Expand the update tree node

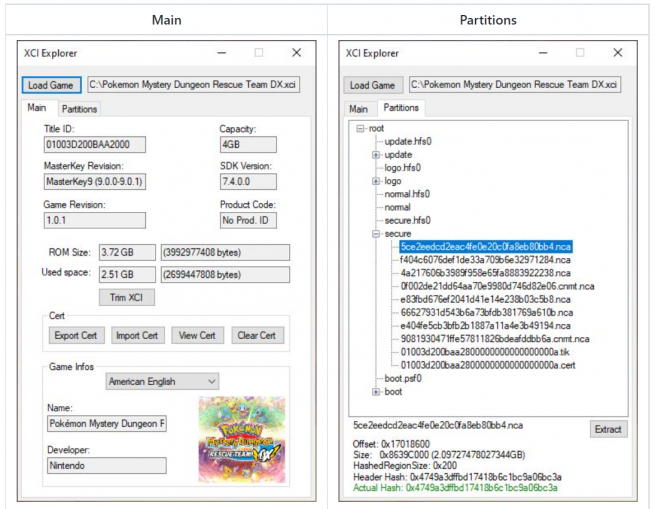tap(376, 155)
